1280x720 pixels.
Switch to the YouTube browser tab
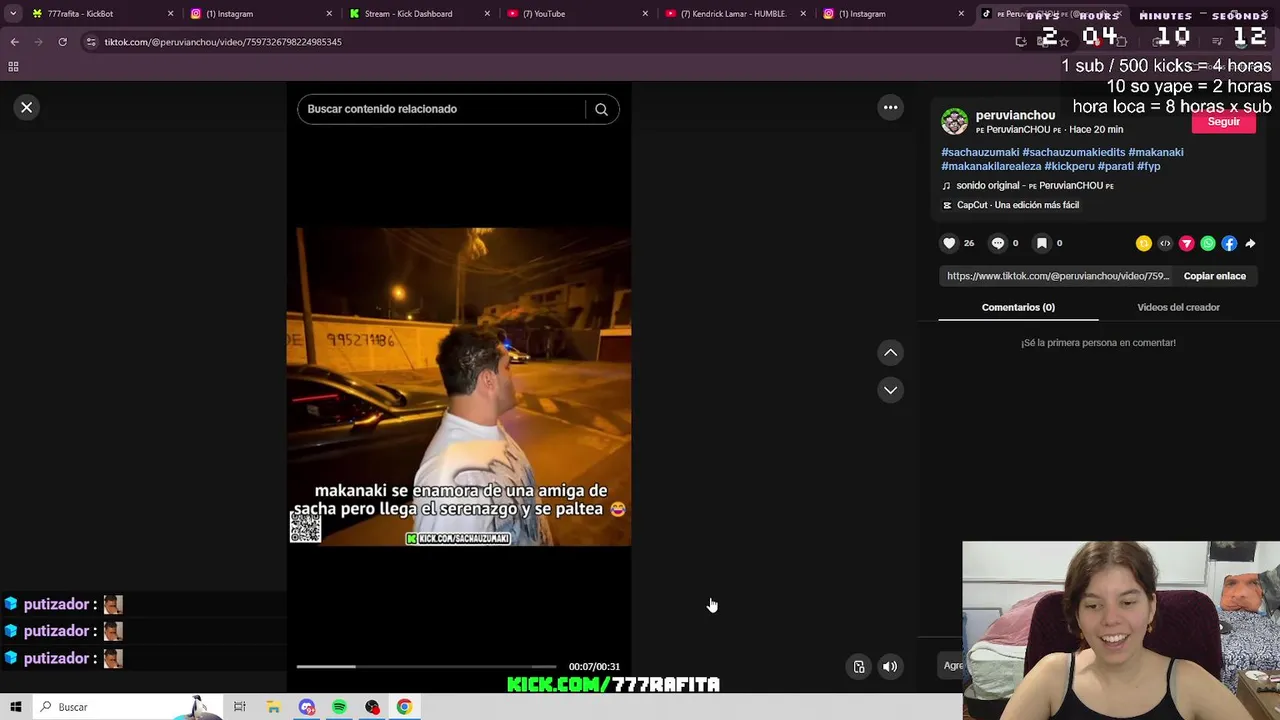point(575,14)
